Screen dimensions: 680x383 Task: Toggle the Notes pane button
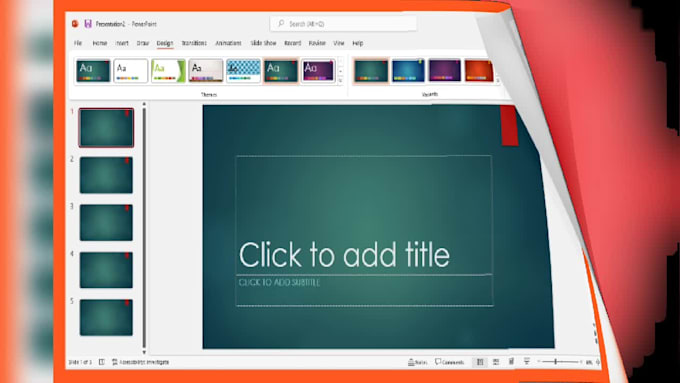(x=418, y=362)
